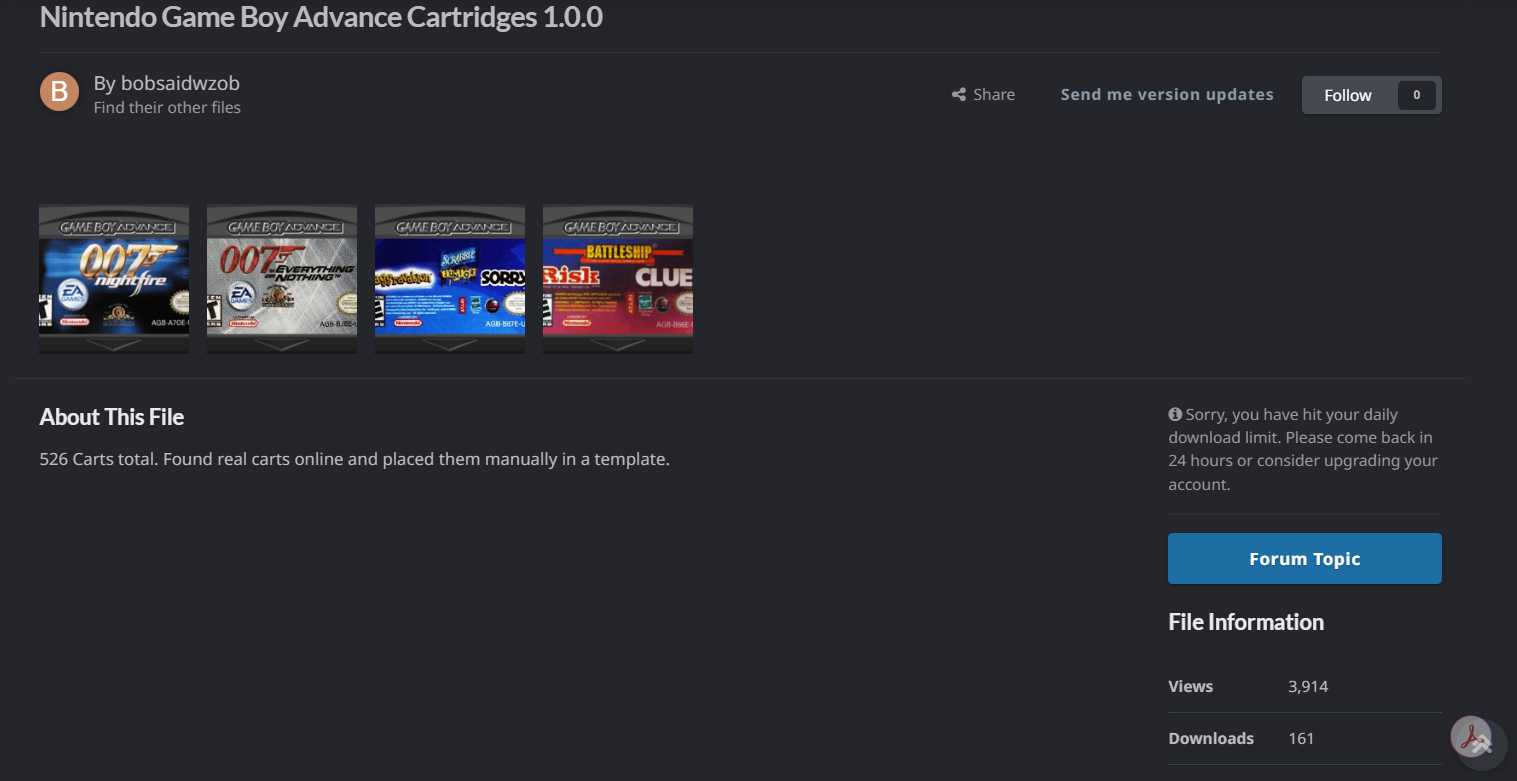View the Scrabble Sorry cartridge thumbnail
1517x781 pixels.
point(450,278)
